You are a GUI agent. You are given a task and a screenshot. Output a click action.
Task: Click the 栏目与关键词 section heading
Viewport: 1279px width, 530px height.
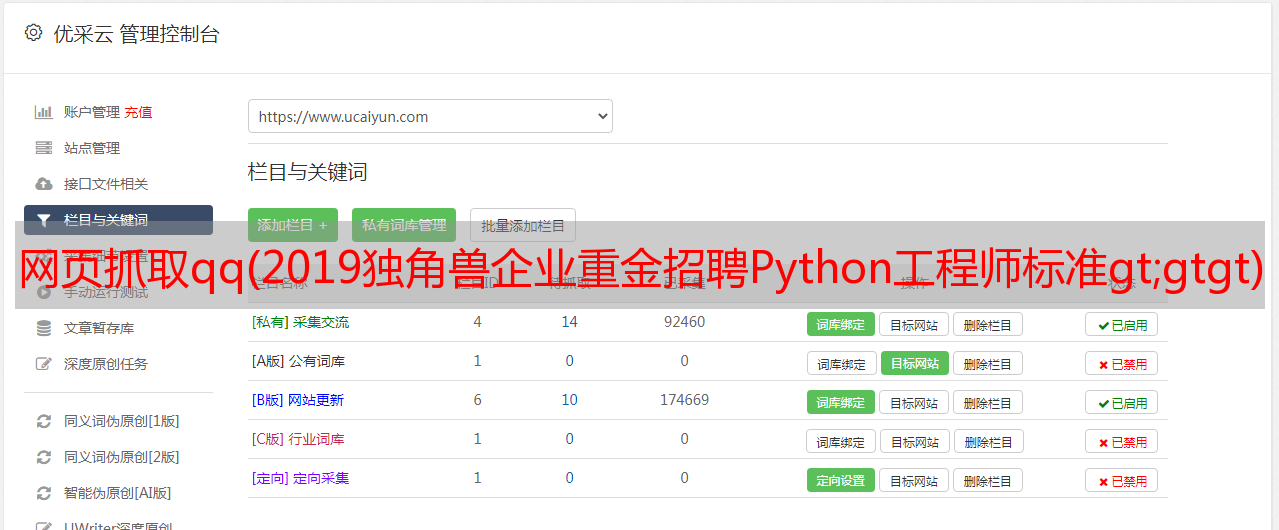307,172
